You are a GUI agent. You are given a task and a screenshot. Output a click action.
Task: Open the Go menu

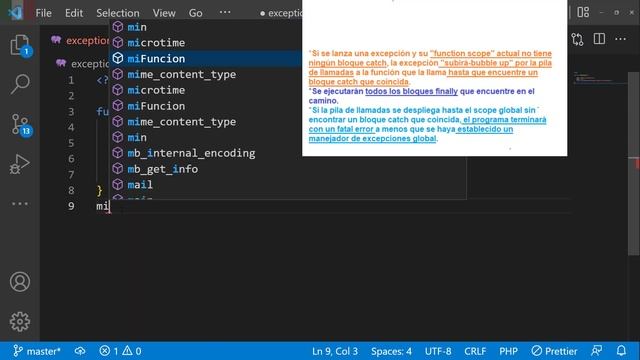pyautogui.click(x=196, y=13)
